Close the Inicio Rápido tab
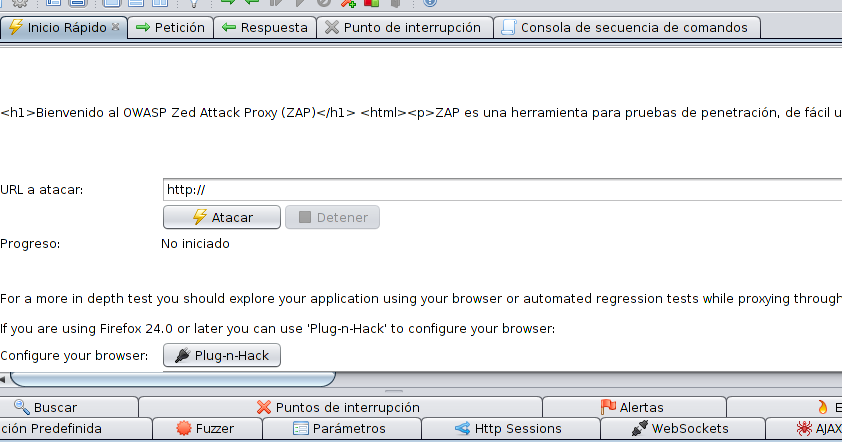Screen dimensions: 842x442 tap(115, 26)
